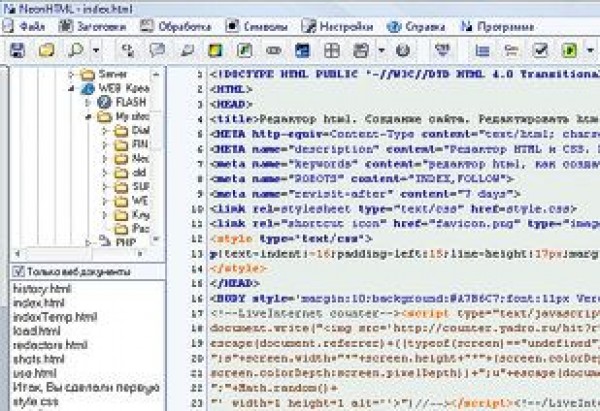Screen dimensions: 600x411
Task: Click the green insert-image toolbar icon
Action: click(x=245, y=50)
